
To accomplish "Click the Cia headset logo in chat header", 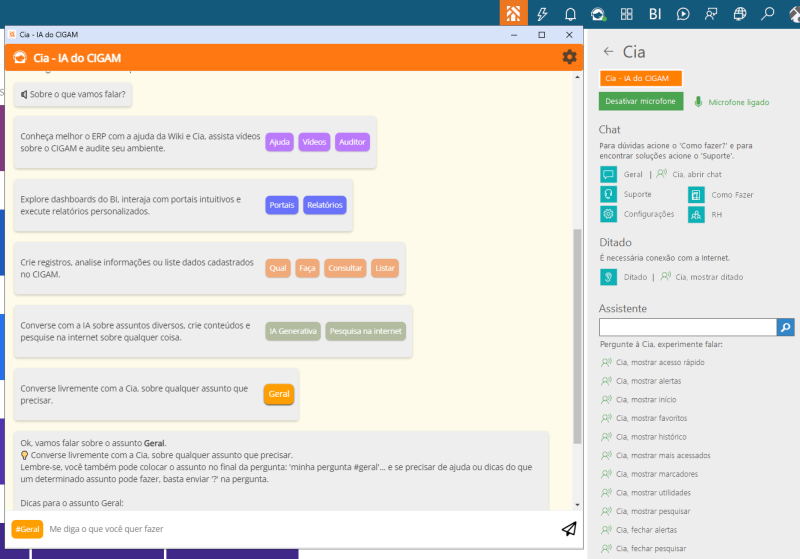I will pyautogui.click(x=20, y=58).
